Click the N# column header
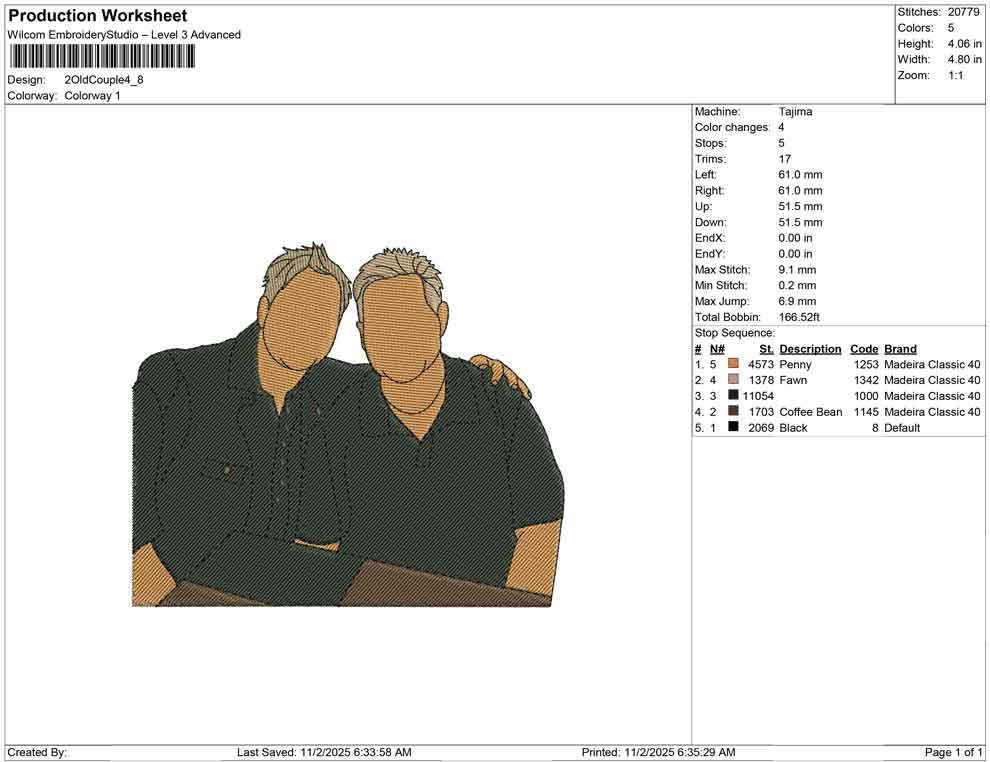This screenshot has height=762, width=990. coord(717,348)
